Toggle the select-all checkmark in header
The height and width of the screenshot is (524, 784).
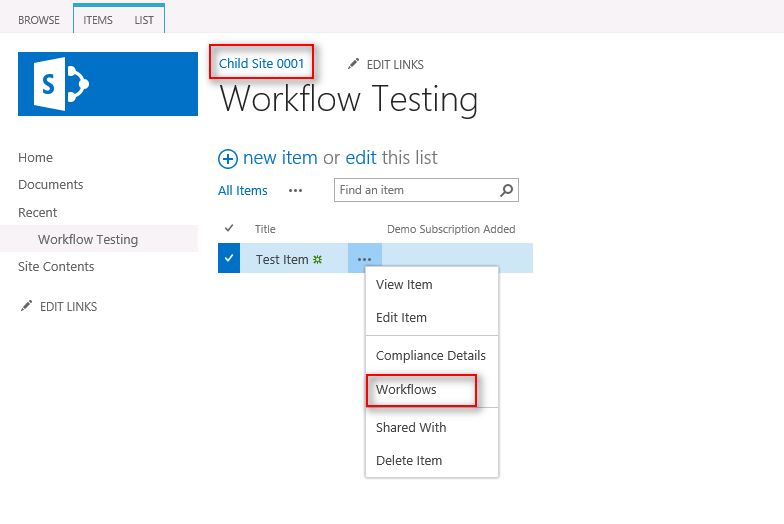click(229, 229)
